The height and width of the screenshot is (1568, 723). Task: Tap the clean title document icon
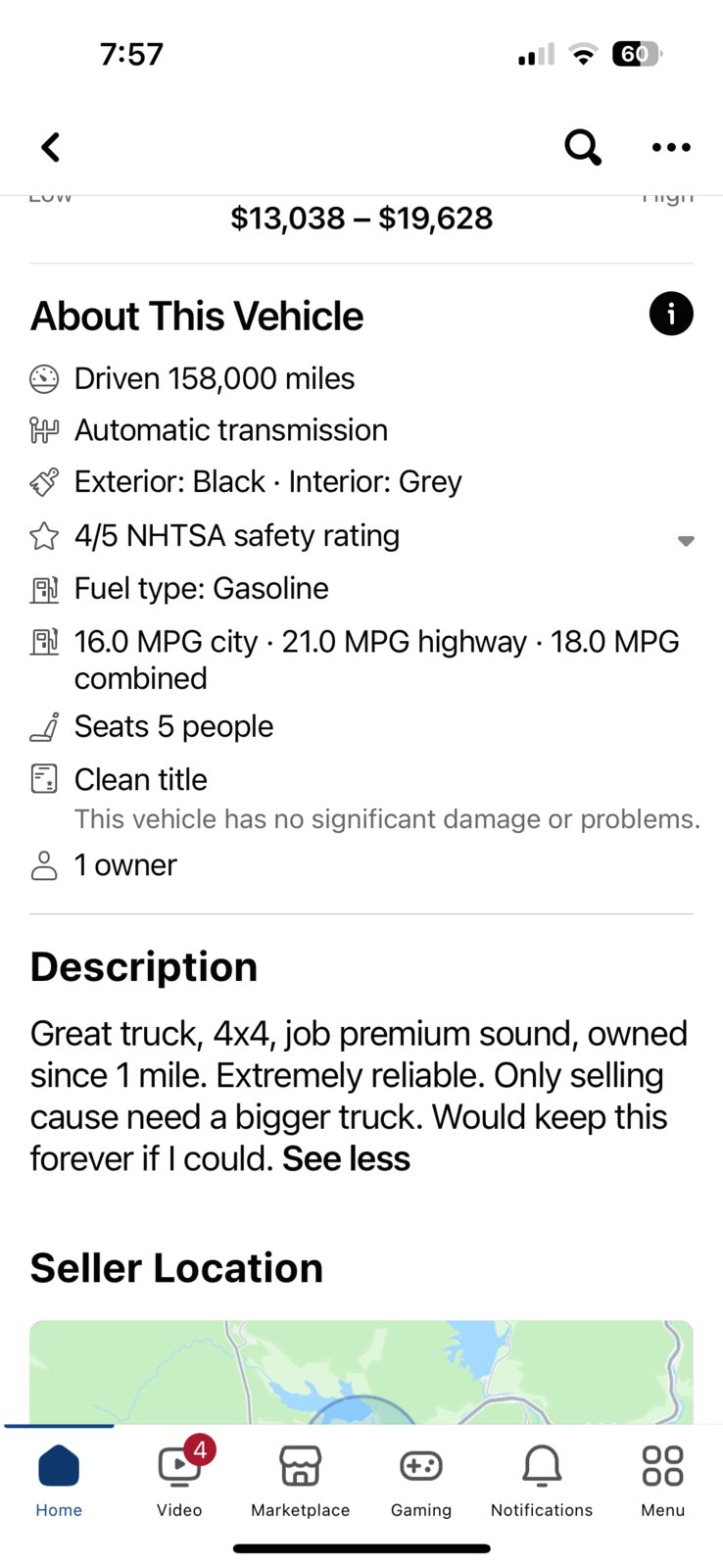coord(44,779)
